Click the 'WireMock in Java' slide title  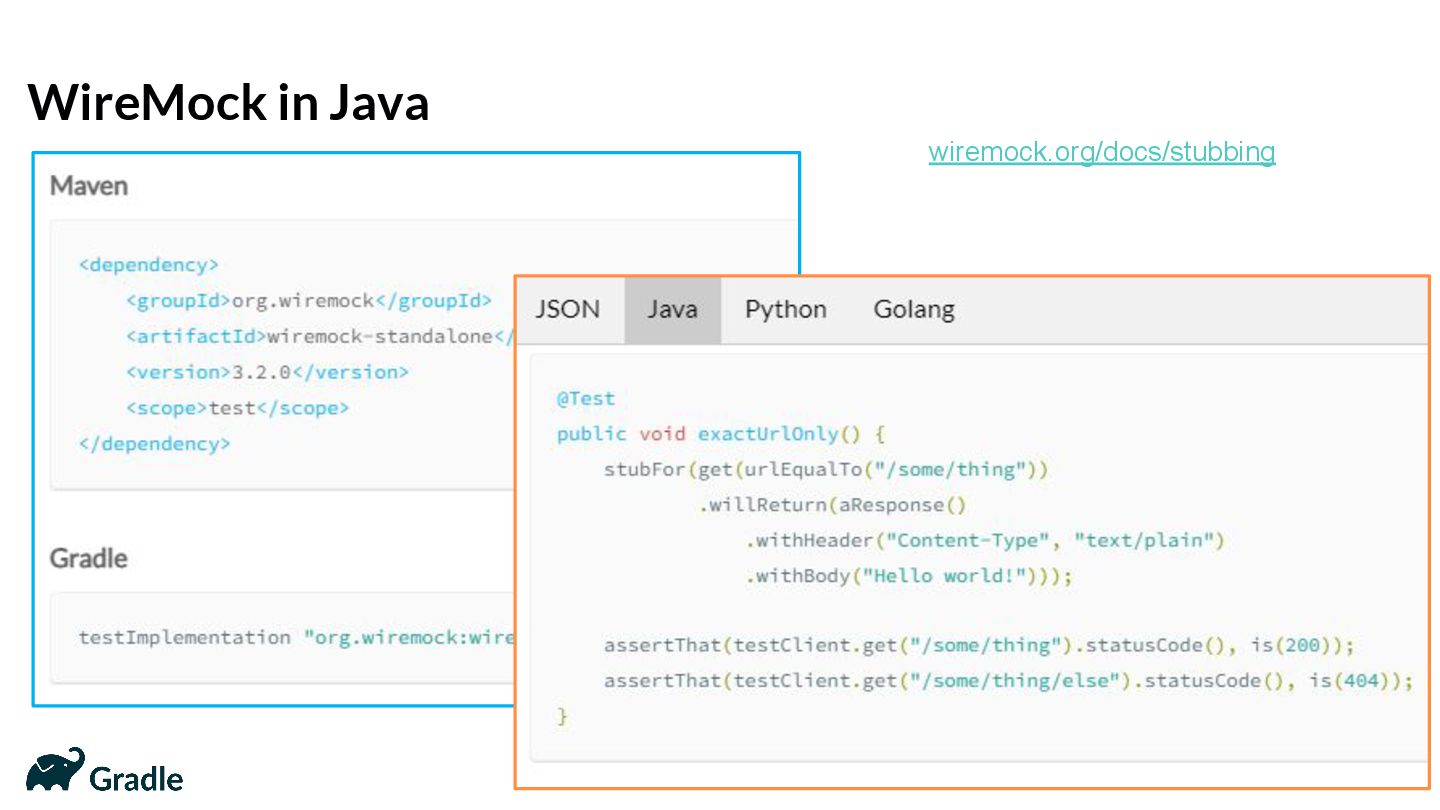[229, 102]
